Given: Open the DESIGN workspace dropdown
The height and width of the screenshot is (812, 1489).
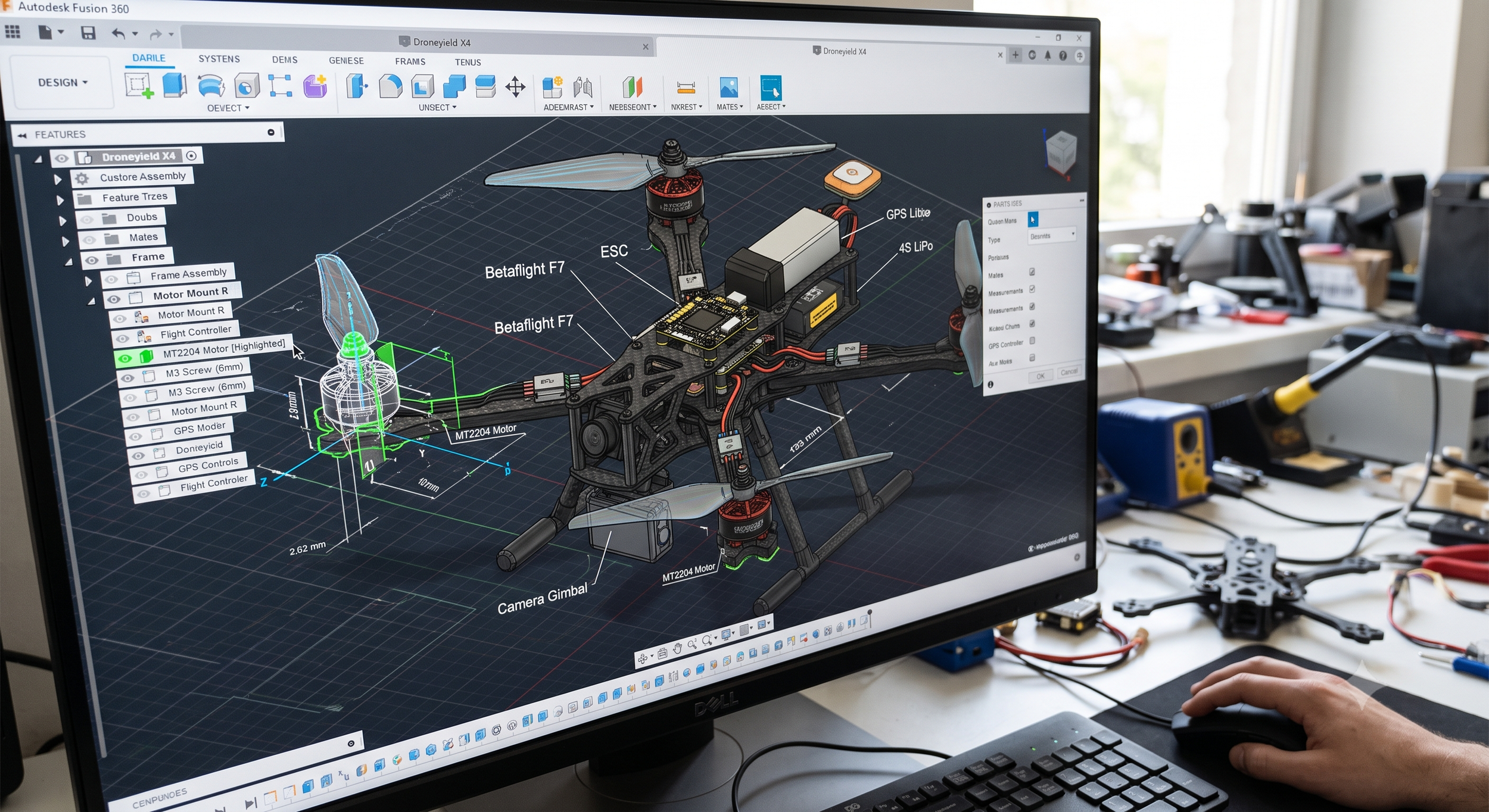Looking at the screenshot, I should click(x=63, y=82).
